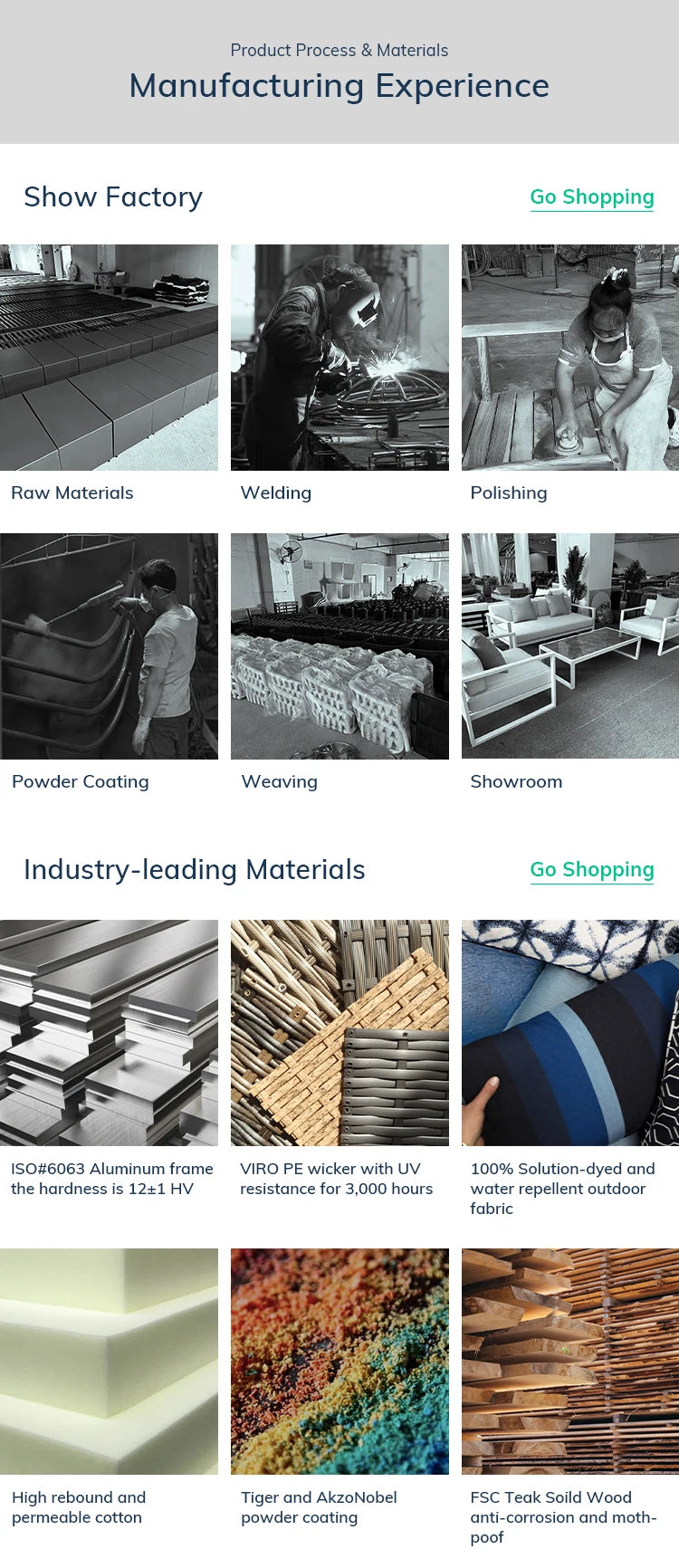This screenshot has height=1568, width=679.
Task: View the Welding worker photo
Action: click(339, 358)
